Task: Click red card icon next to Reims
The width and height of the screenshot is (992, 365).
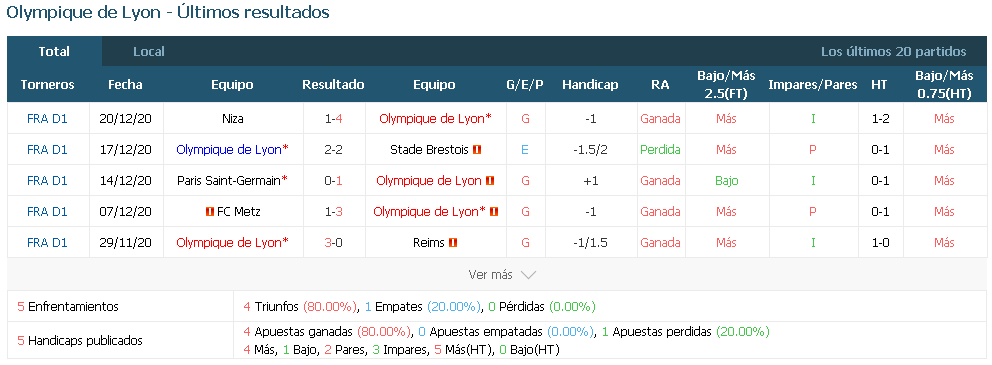Action: [453, 242]
